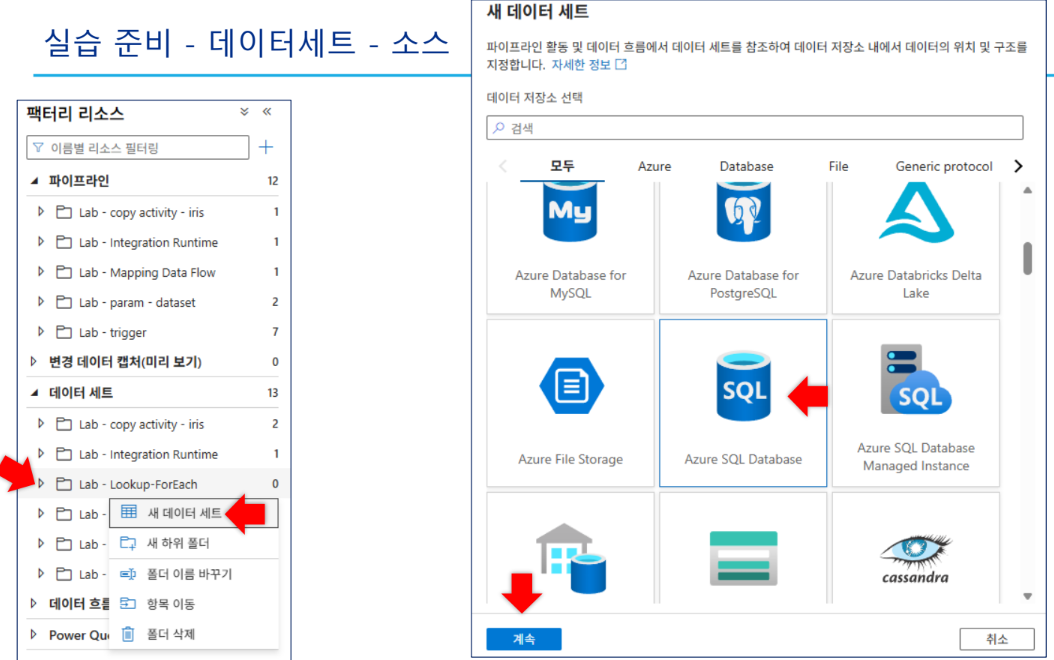Choose 폴더 이름 바꾸기 menu entry
Screen dimensions: 1054x660
coord(194,574)
